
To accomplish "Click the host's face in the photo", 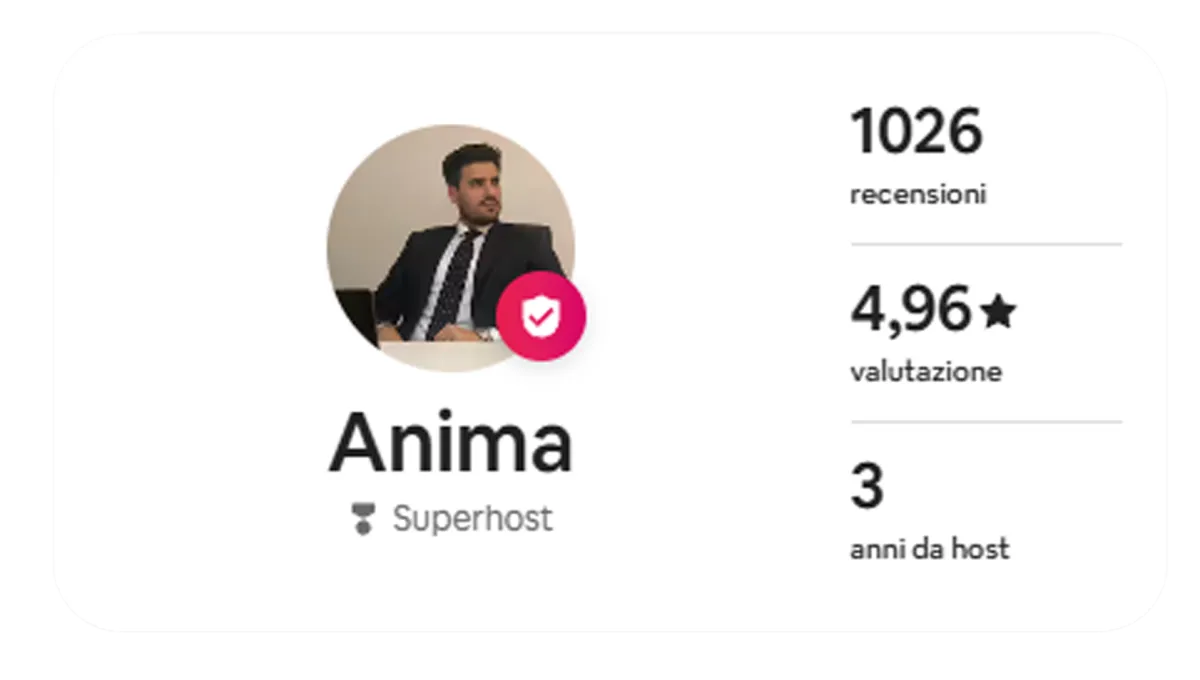I will (475, 185).
